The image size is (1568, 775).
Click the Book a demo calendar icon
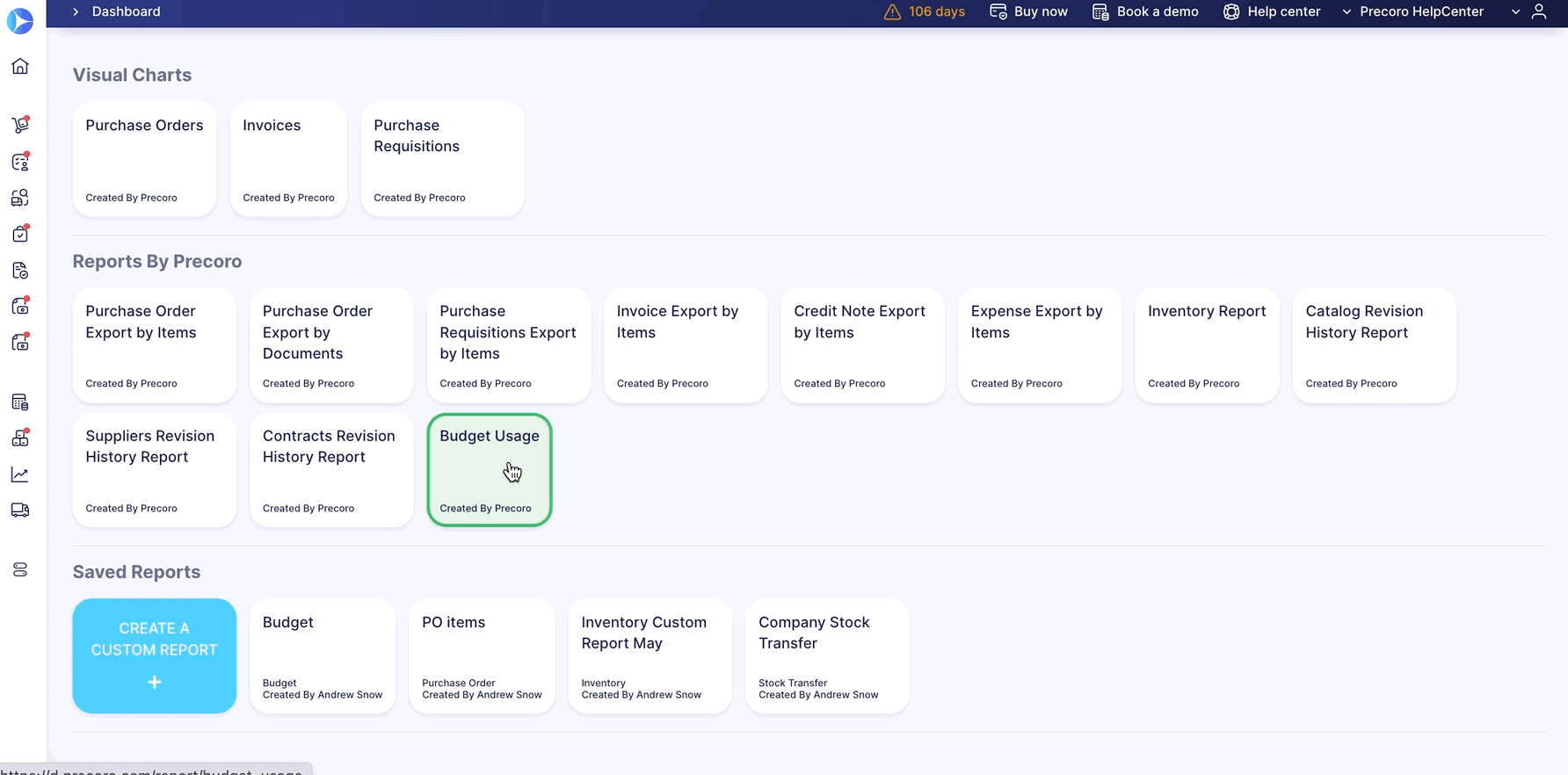[x=1100, y=11]
